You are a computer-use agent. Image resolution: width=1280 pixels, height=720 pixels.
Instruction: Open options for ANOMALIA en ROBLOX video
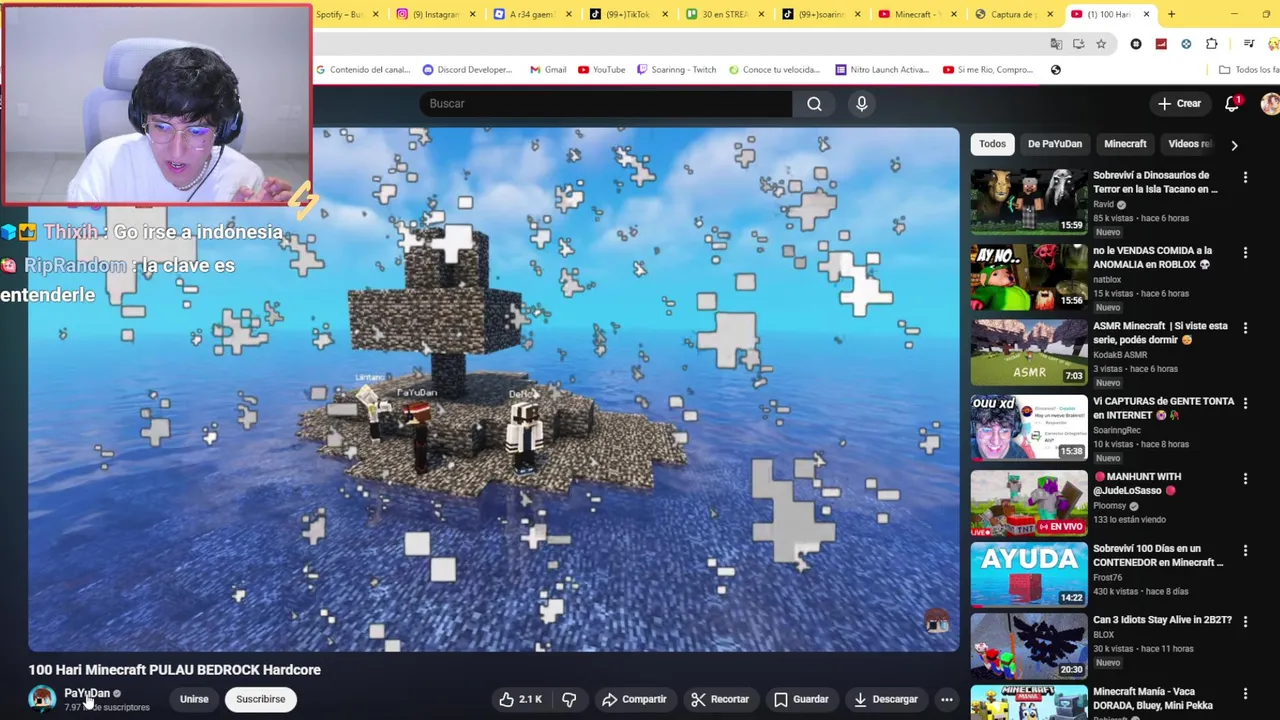[x=1245, y=253]
